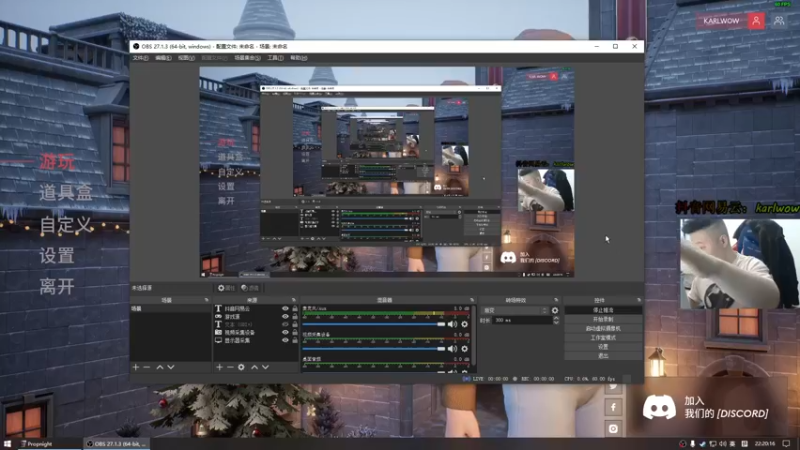Click 开始录制 start recording button
This screenshot has height=450, width=800.
[603, 319]
